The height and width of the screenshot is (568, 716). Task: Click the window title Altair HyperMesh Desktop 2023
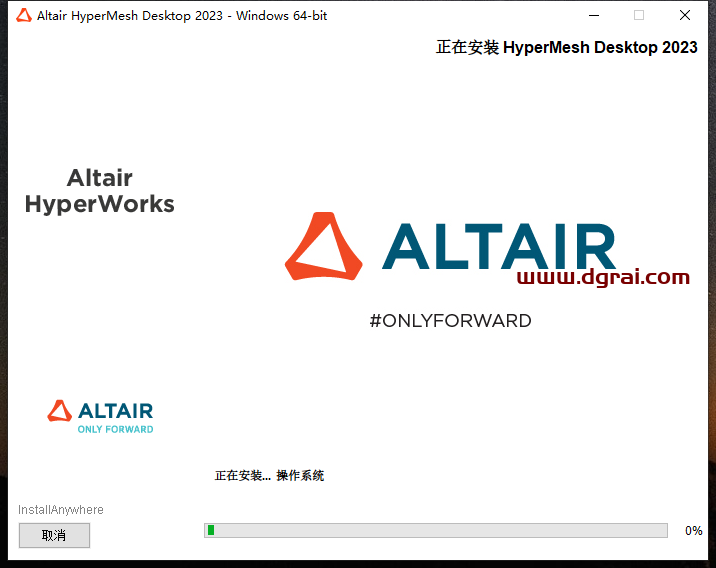pos(182,16)
